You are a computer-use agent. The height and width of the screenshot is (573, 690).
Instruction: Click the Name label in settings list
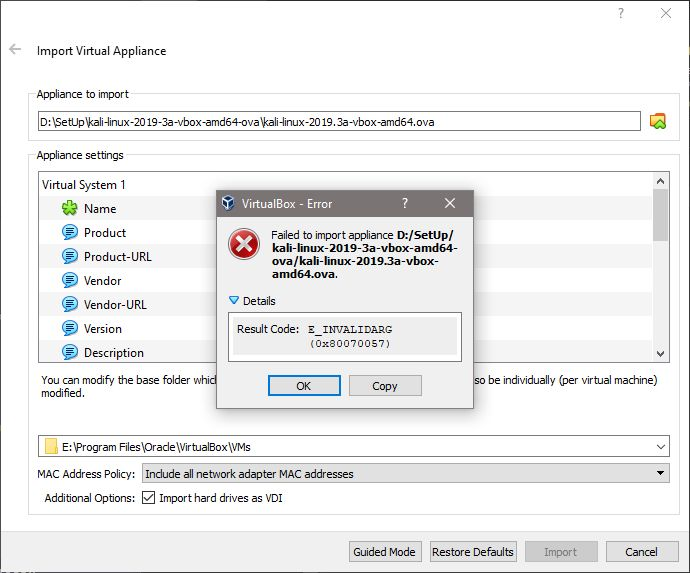pyautogui.click(x=100, y=209)
